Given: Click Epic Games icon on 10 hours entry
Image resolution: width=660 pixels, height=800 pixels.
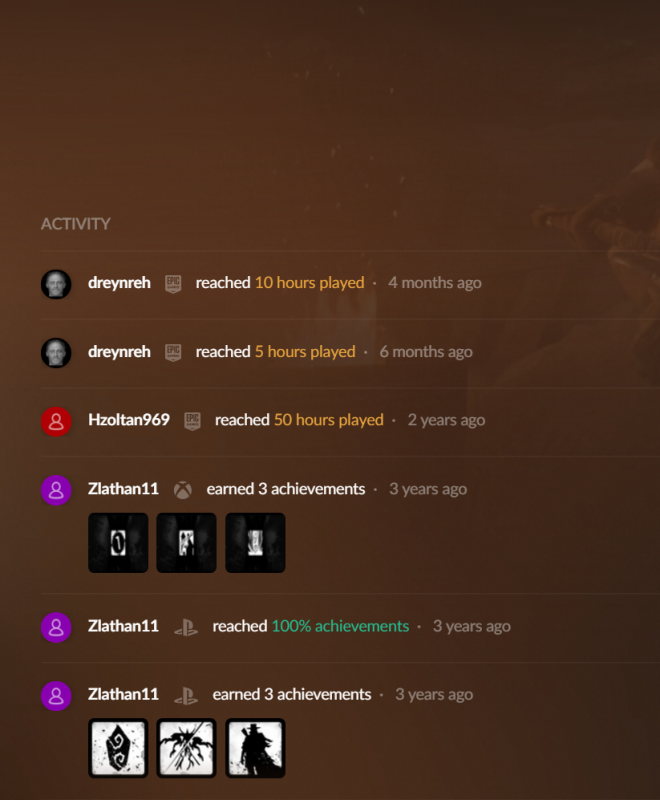Looking at the screenshot, I should pyautogui.click(x=173, y=284).
